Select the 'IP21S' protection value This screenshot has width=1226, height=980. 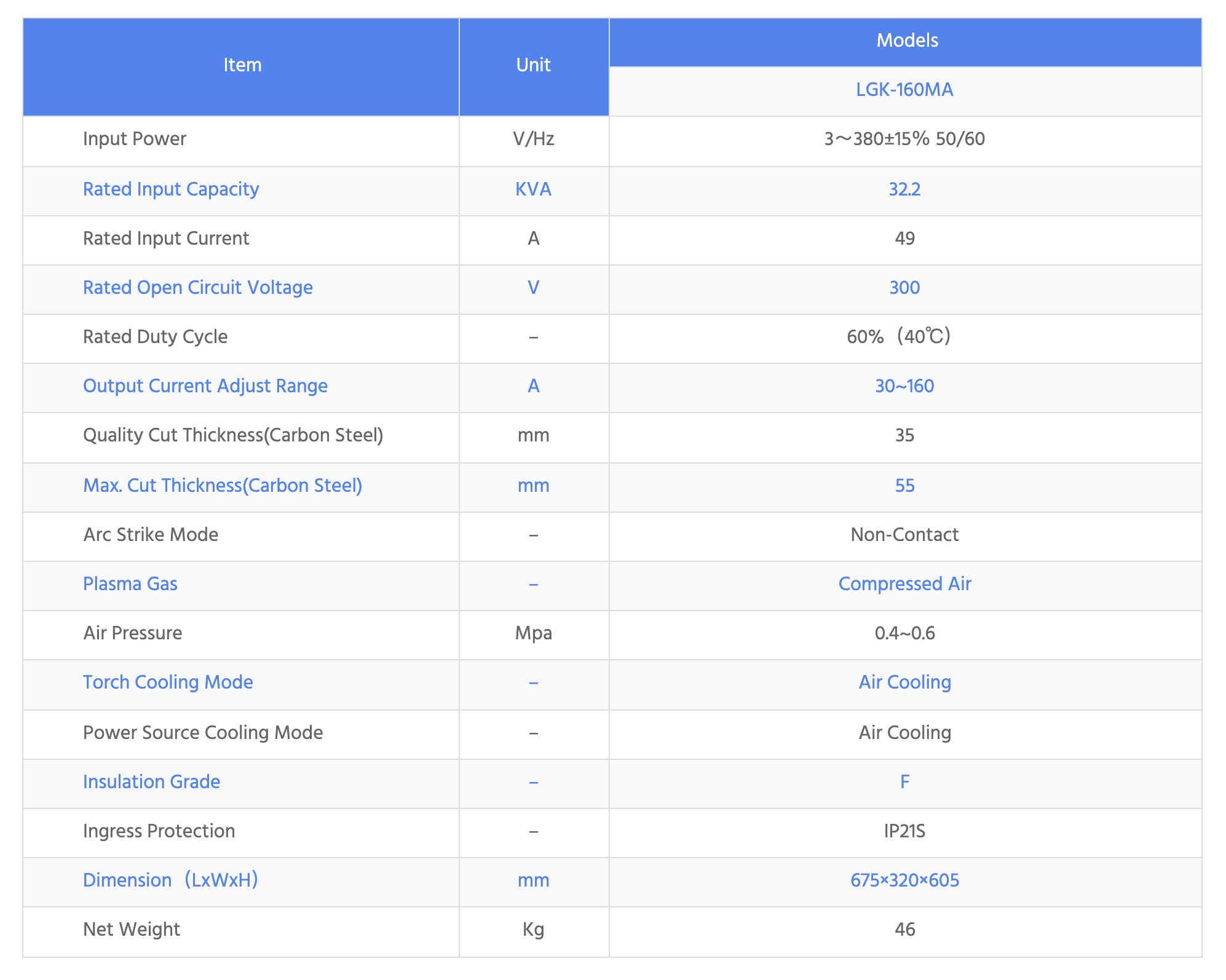[904, 831]
